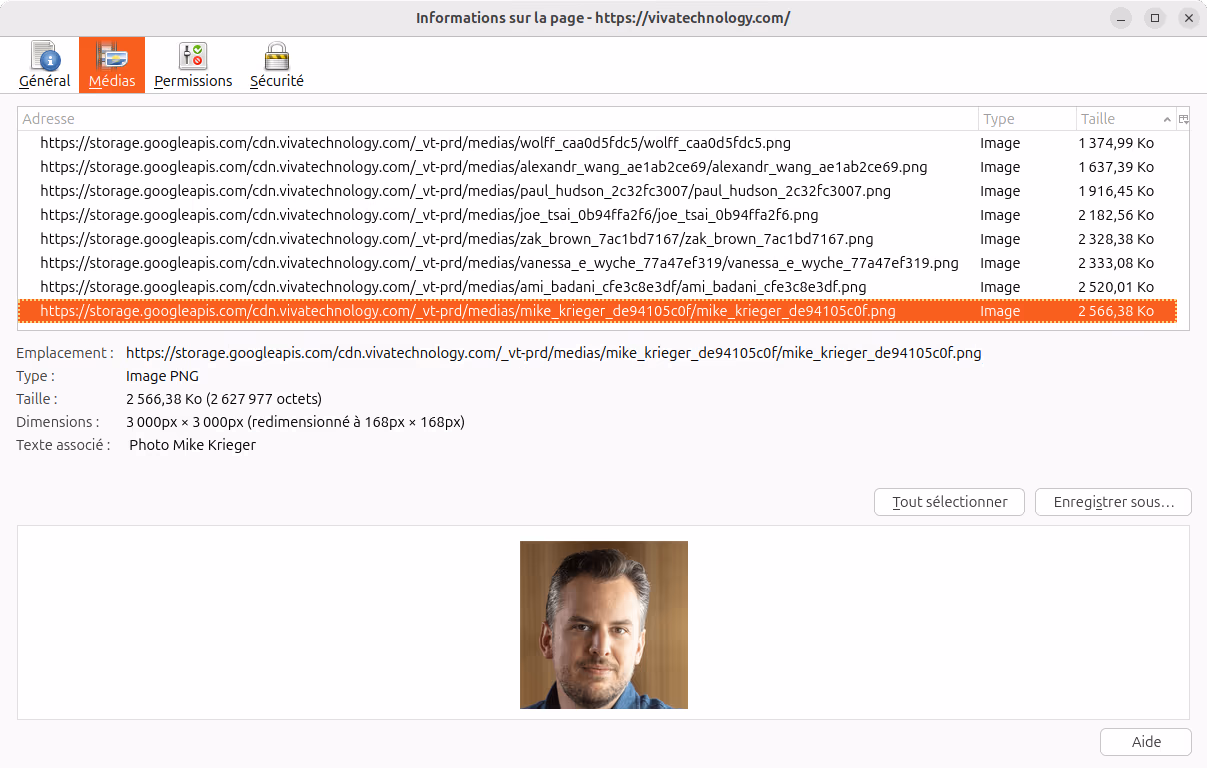The image size is (1207, 768).
Task: Select the highlighted mike_krieger_de94105c0f.png row
Action: pyautogui.click(x=598, y=311)
